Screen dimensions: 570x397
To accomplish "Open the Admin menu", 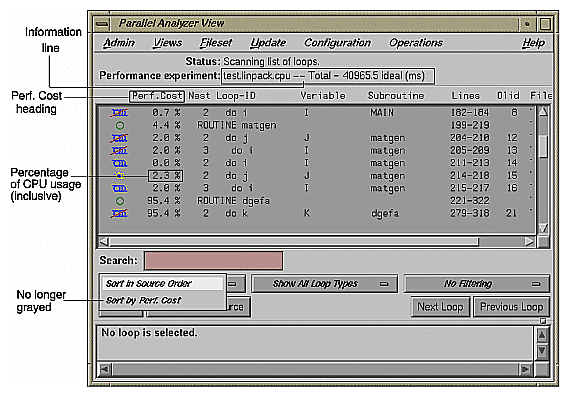I will point(119,43).
